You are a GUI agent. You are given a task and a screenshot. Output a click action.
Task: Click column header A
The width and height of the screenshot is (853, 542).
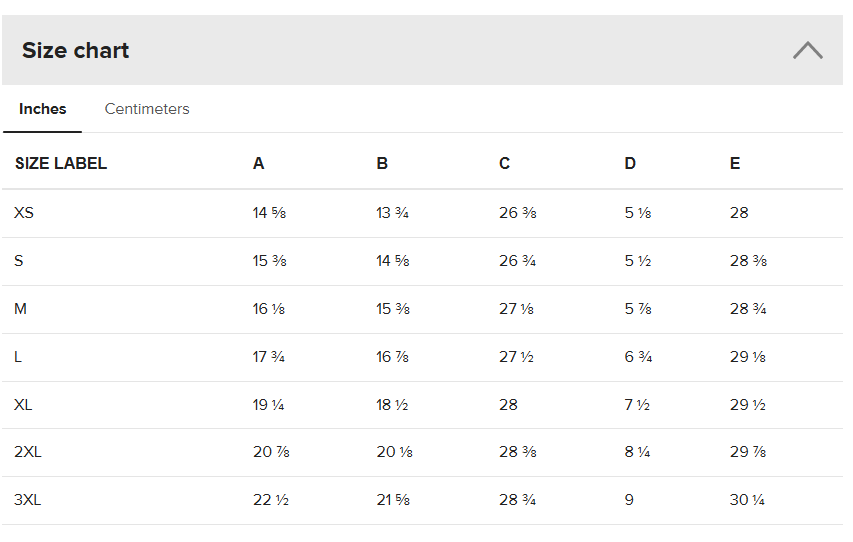coord(259,163)
